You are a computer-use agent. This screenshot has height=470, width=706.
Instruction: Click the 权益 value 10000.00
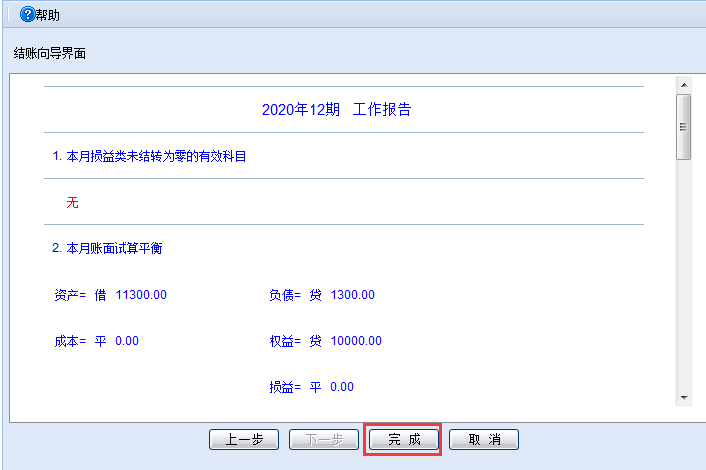[x=356, y=341]
